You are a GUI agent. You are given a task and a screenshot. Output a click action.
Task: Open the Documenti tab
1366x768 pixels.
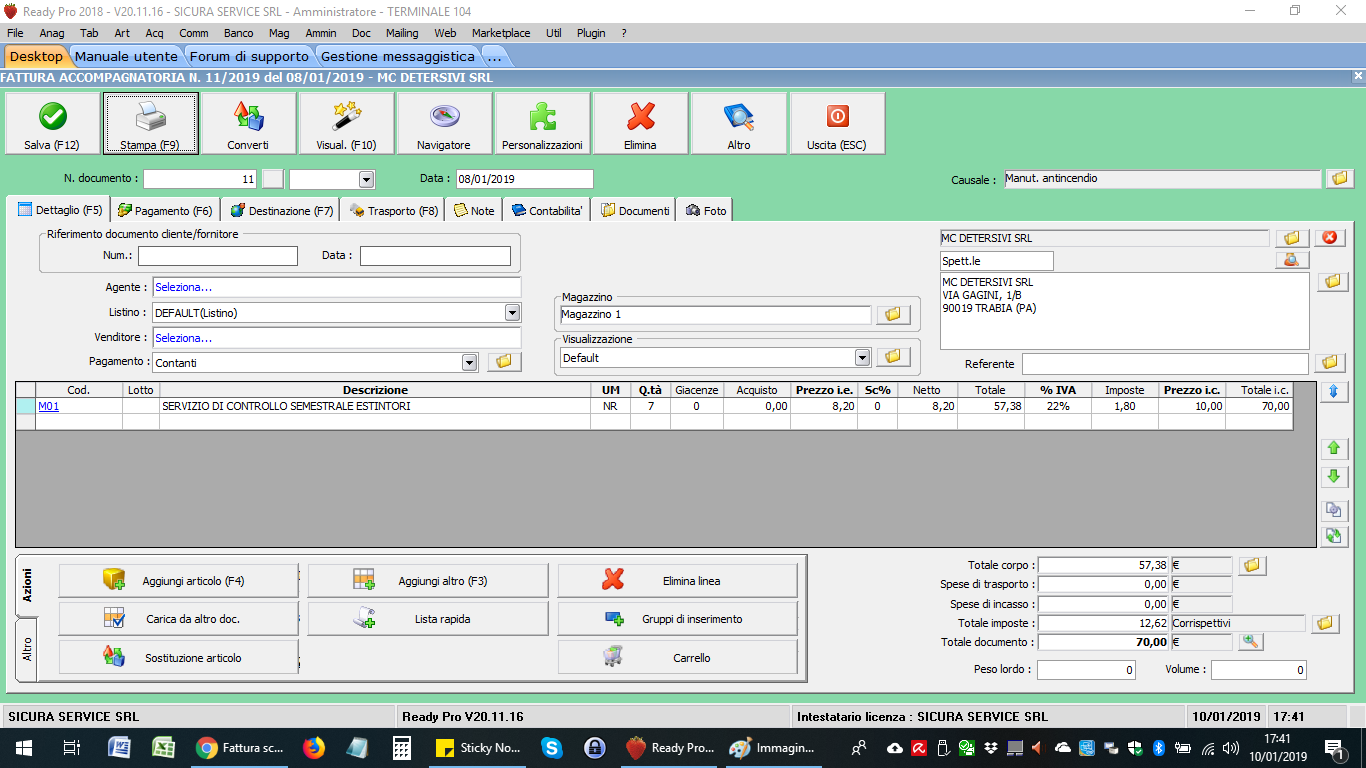pyautogui.click(x=635, y=210)
